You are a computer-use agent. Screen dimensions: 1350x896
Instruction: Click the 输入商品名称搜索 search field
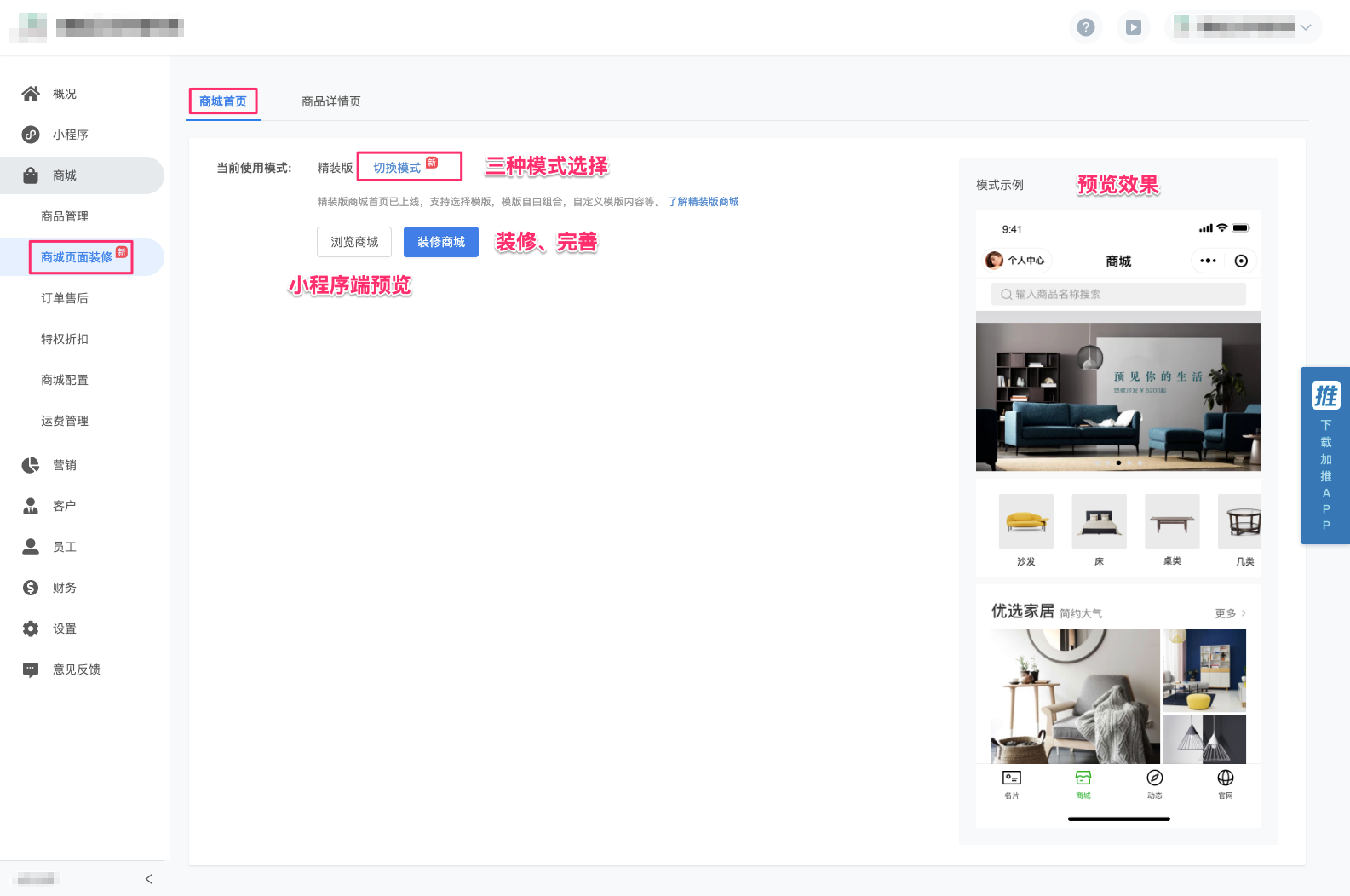(x=1118, y=294)
